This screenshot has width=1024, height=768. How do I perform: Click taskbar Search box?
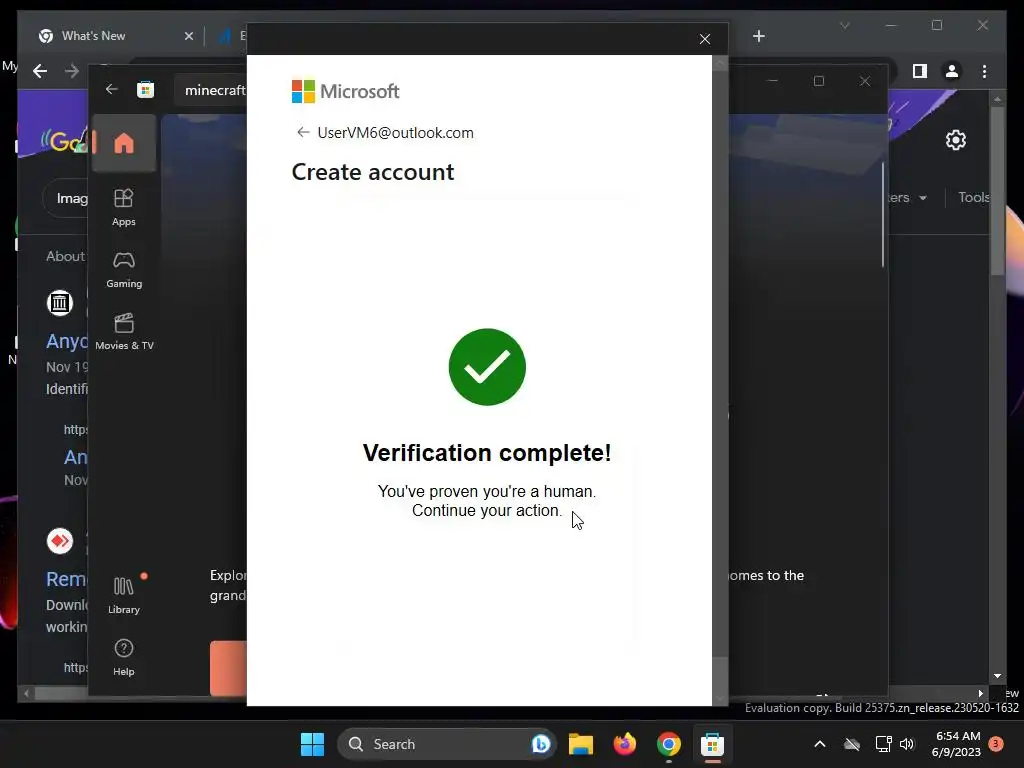click(x=446, y=744)
